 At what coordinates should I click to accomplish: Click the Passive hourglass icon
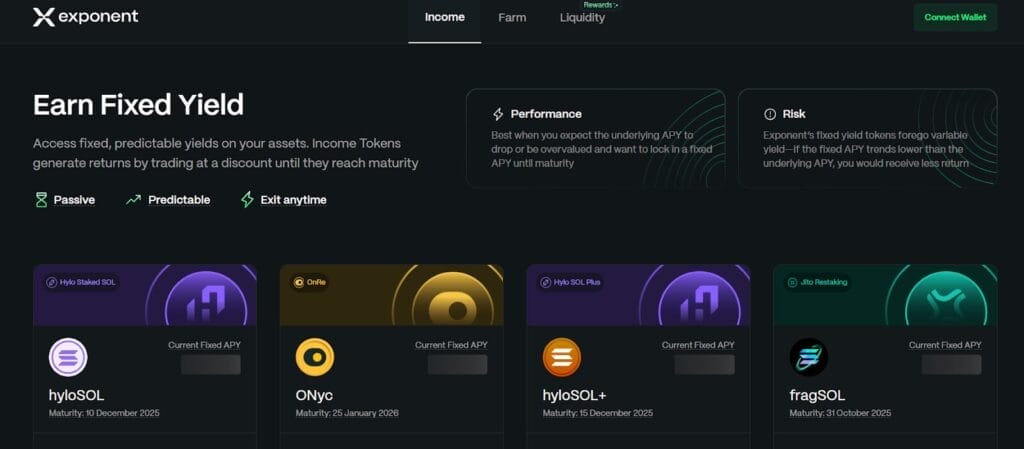[x=41, y=200]
